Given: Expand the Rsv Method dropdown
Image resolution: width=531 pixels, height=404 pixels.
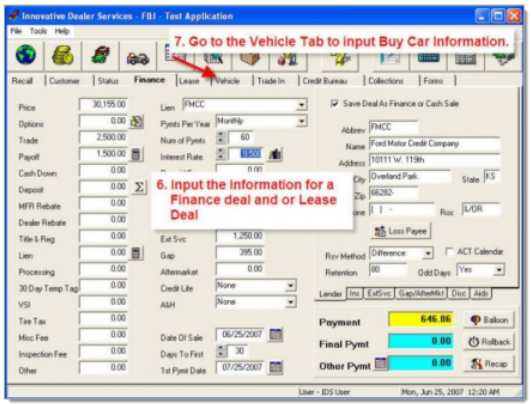Looking at the screenshot, I should pyautogui.click(x=428, y=253).
